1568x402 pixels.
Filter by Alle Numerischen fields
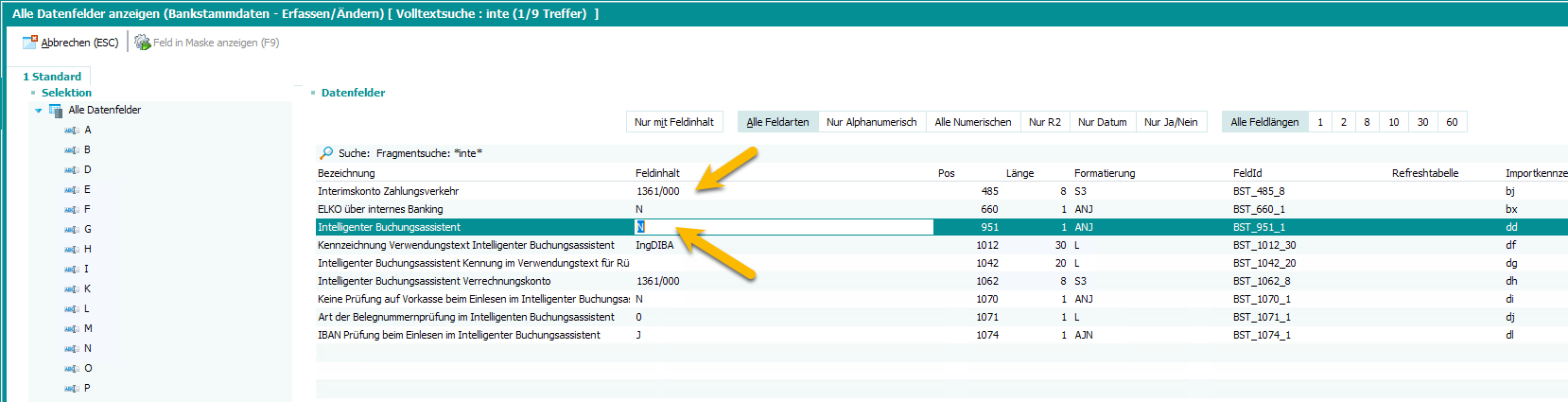click(972, 122)
